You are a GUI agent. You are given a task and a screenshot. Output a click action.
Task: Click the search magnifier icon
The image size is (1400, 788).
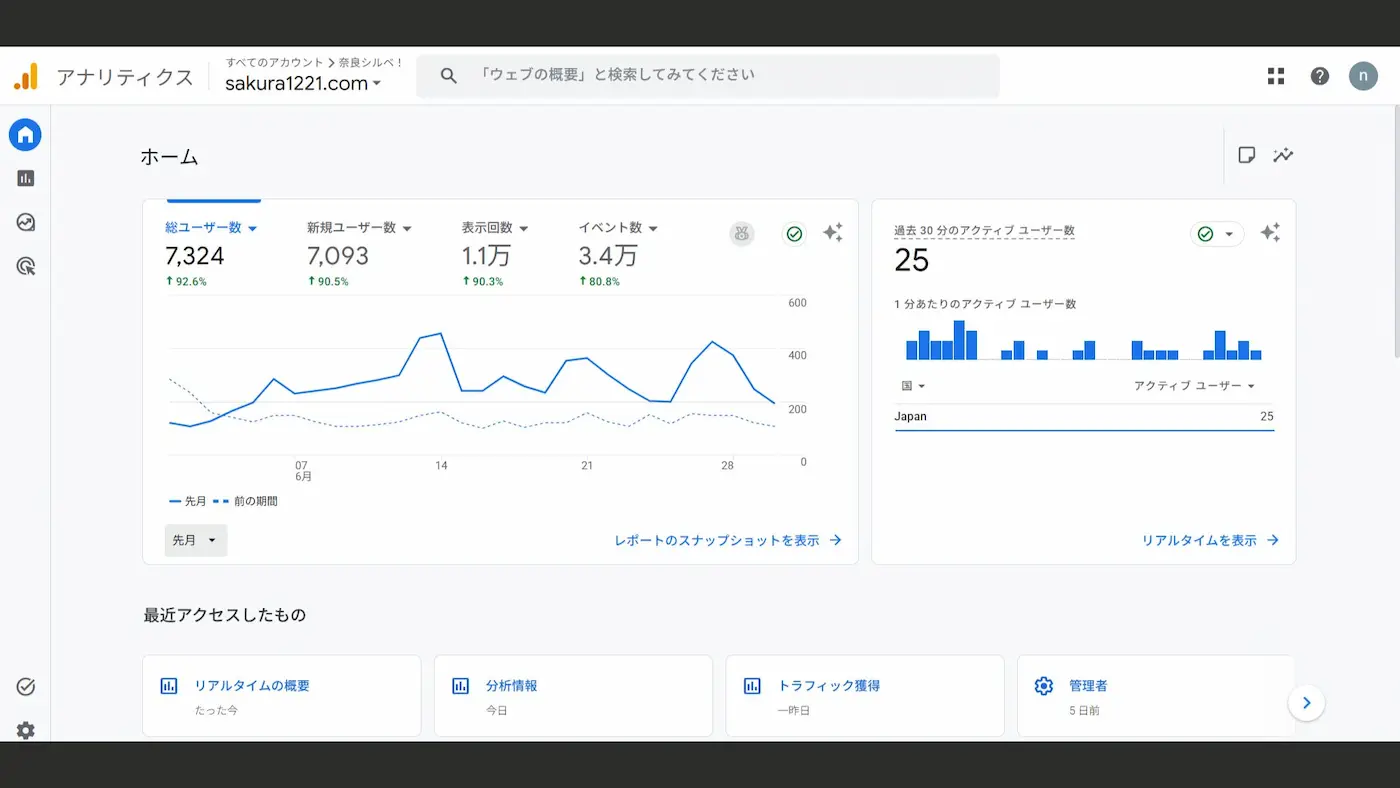(x=449, y=76)
